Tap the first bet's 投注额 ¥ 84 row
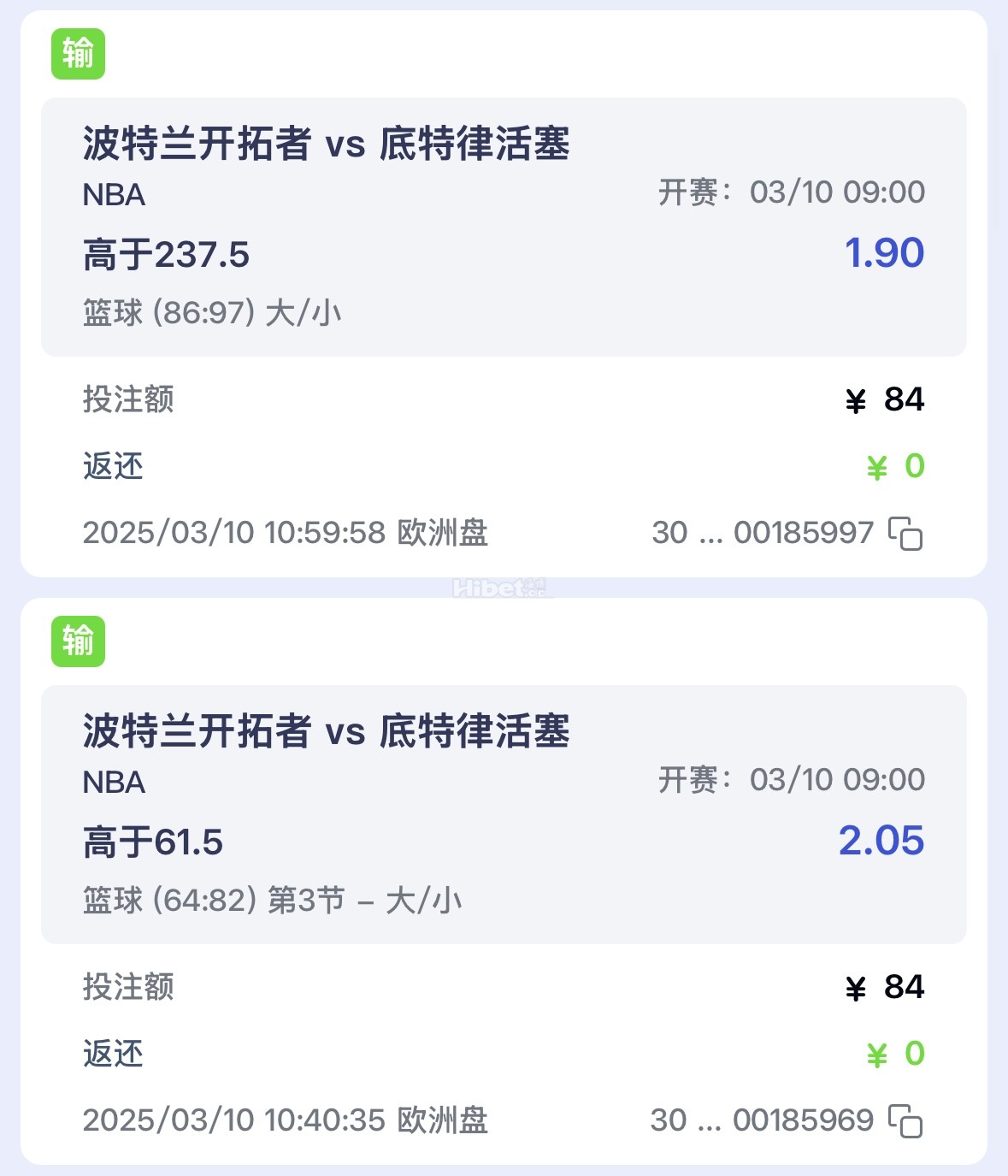 pos(504,399)
